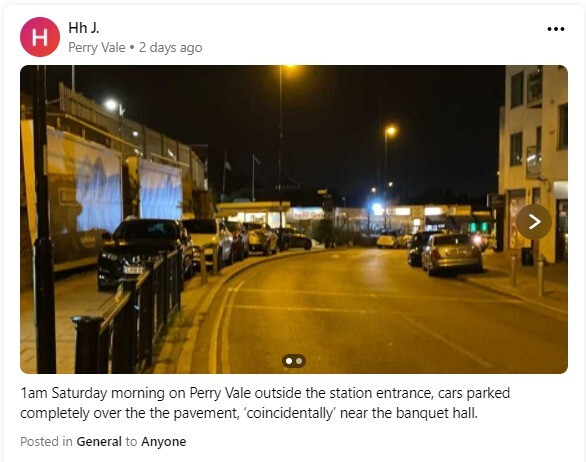Click the post description text
This screenshot has height=462, width=586.
click(265, 403)
